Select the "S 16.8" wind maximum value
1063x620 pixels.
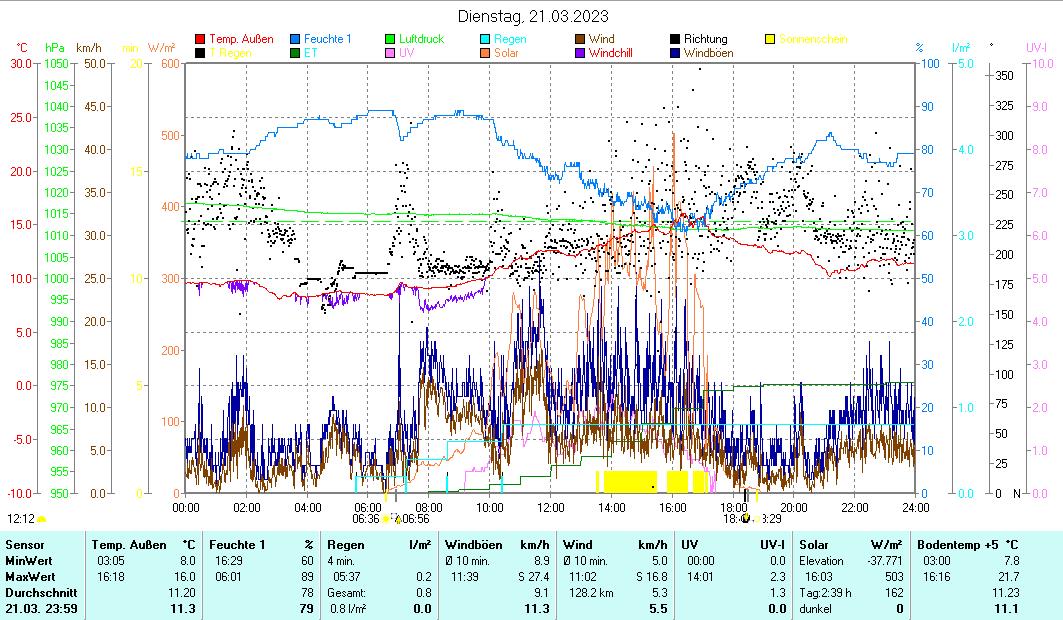651,577
